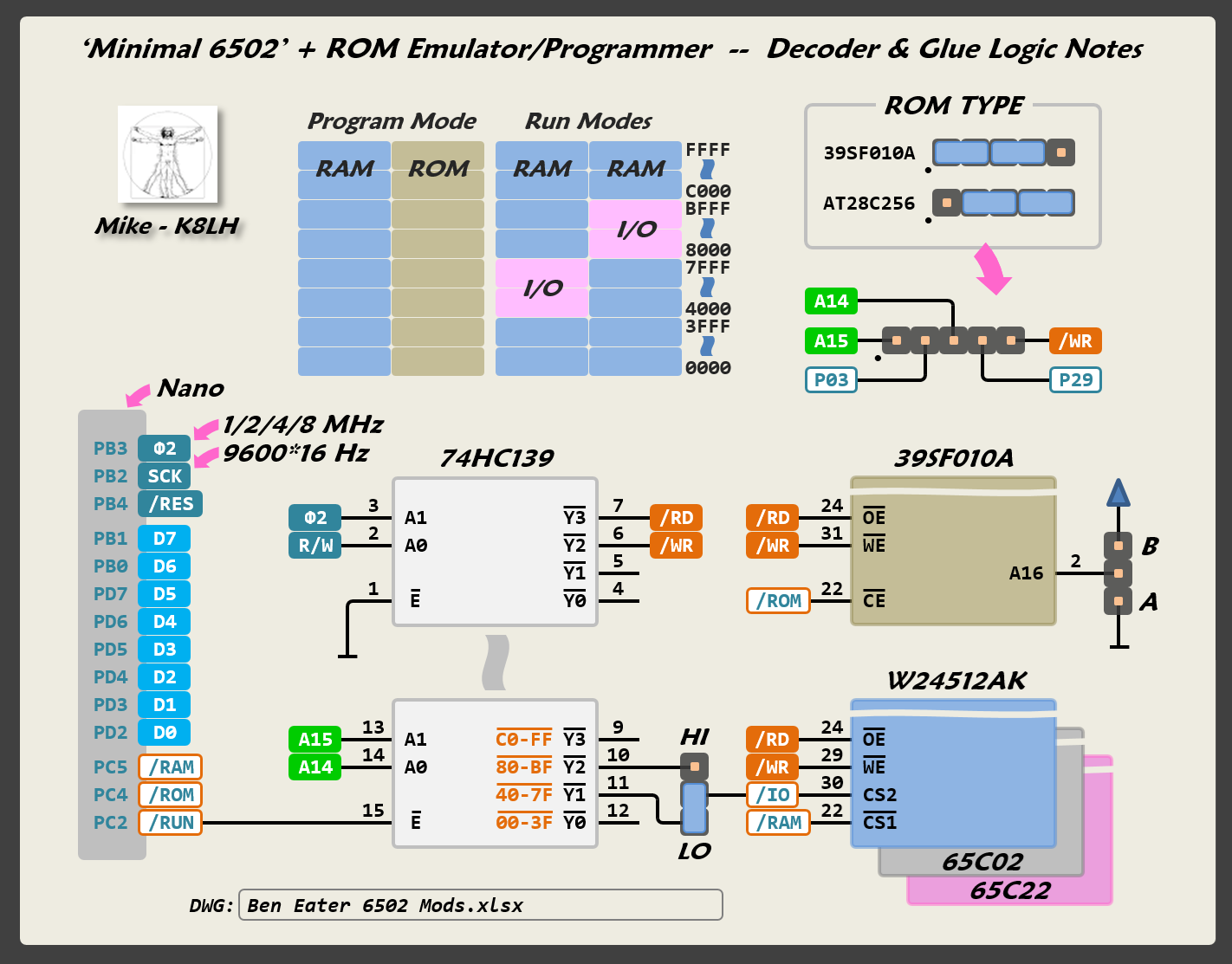Click the P29 label
Viewport: 1232px width, 964px height.
click(x=1075, y=379)
